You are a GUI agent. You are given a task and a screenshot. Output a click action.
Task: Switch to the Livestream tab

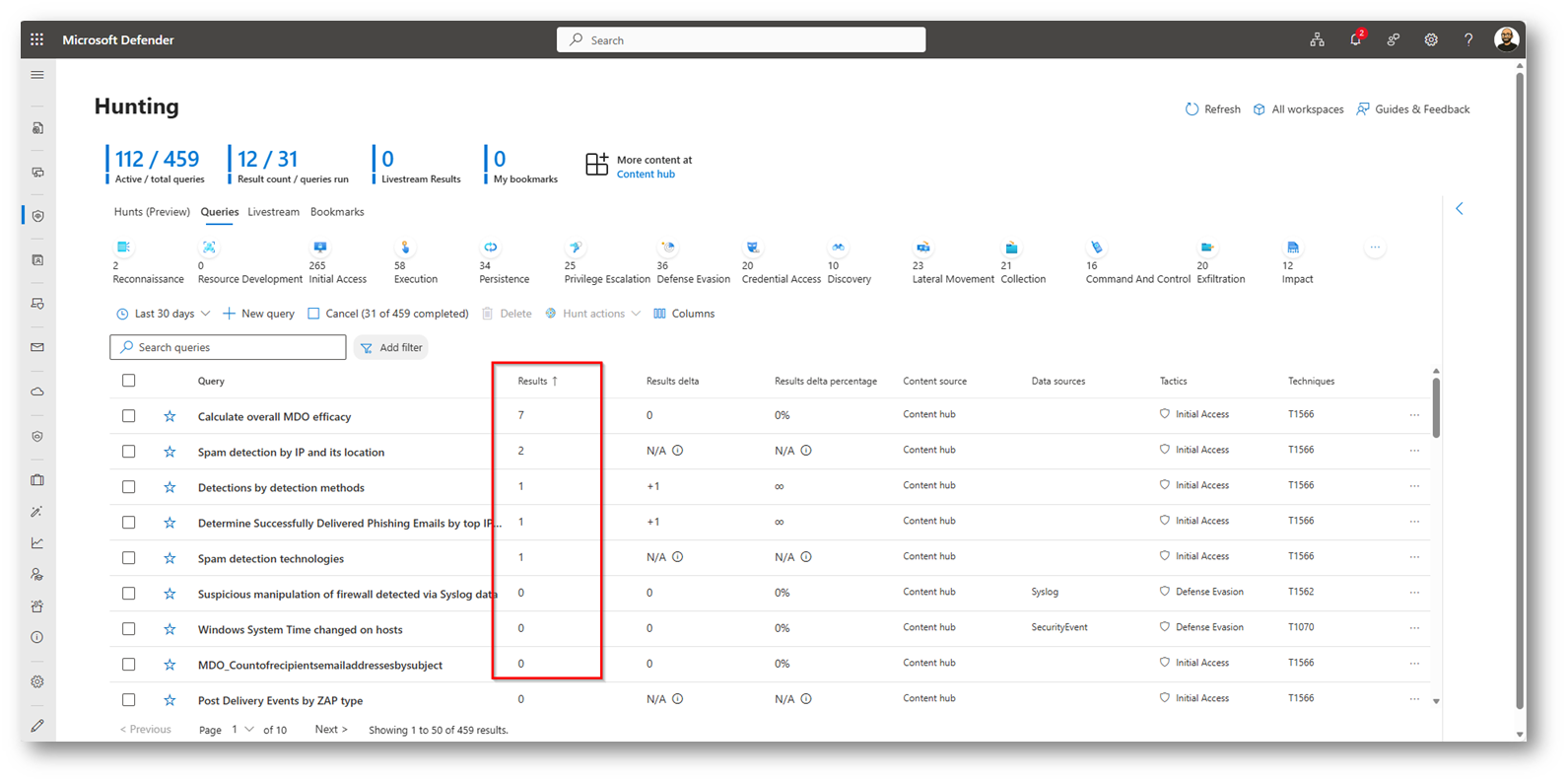tap(273, 212)
